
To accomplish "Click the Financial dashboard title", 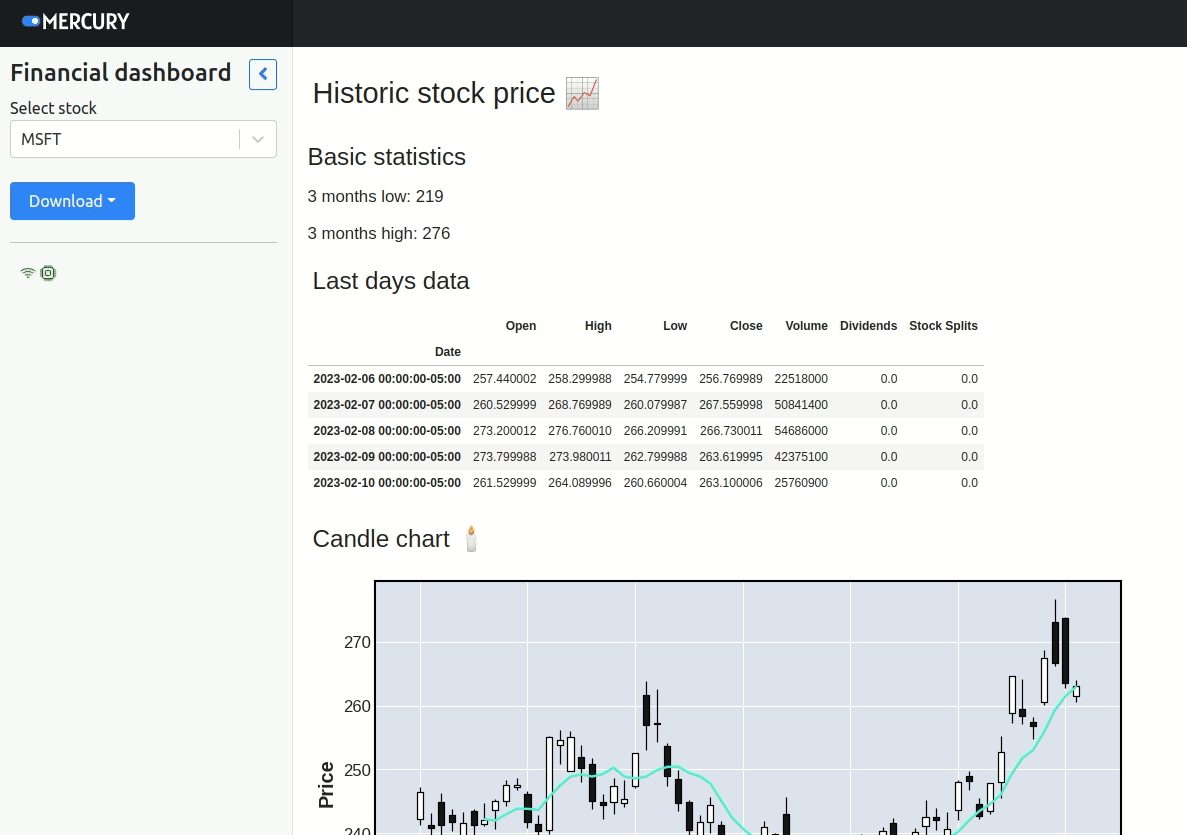I will (120, 73).
